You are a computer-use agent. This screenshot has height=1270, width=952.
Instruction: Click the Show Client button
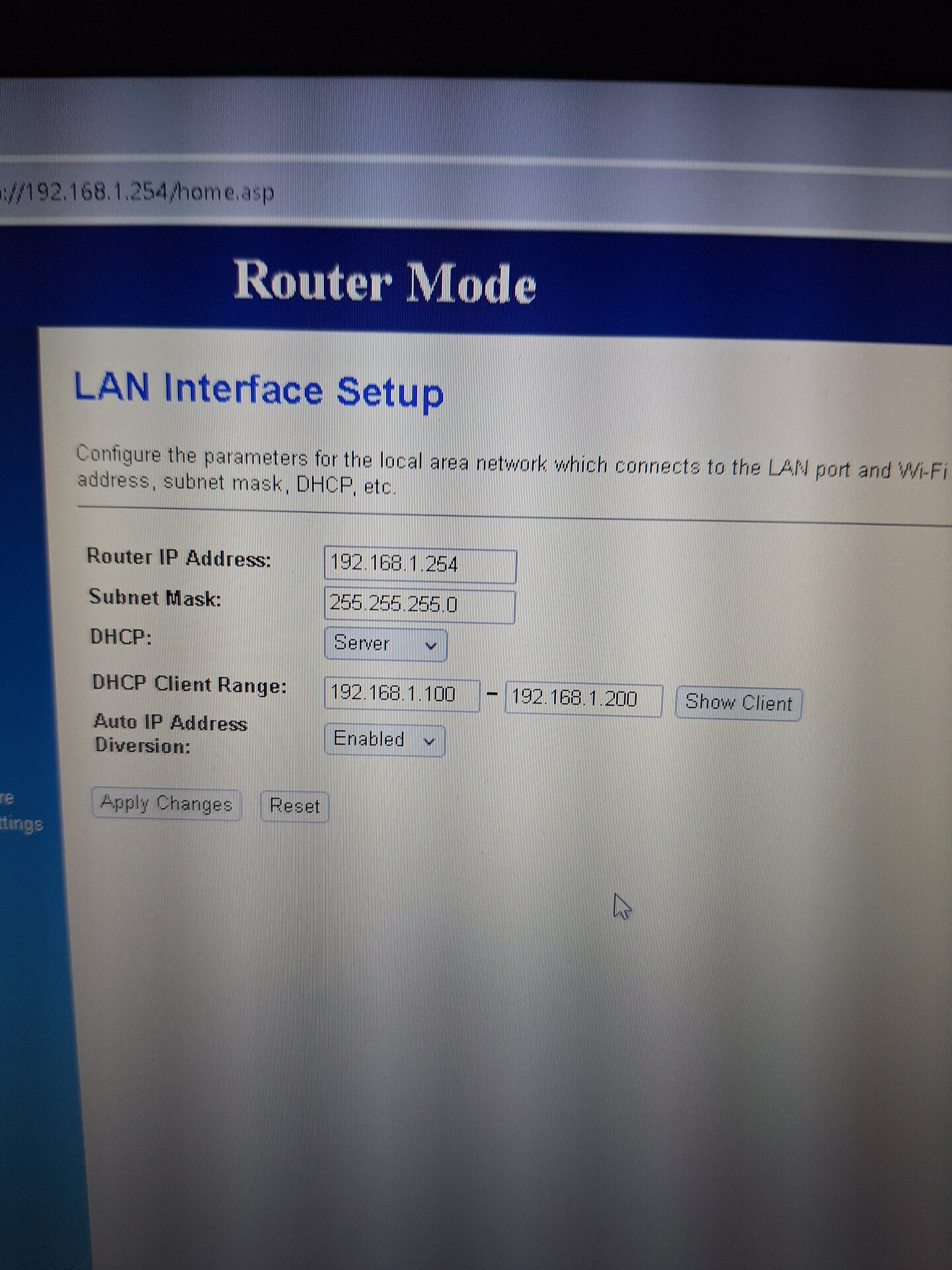click(x=738, y=702)
